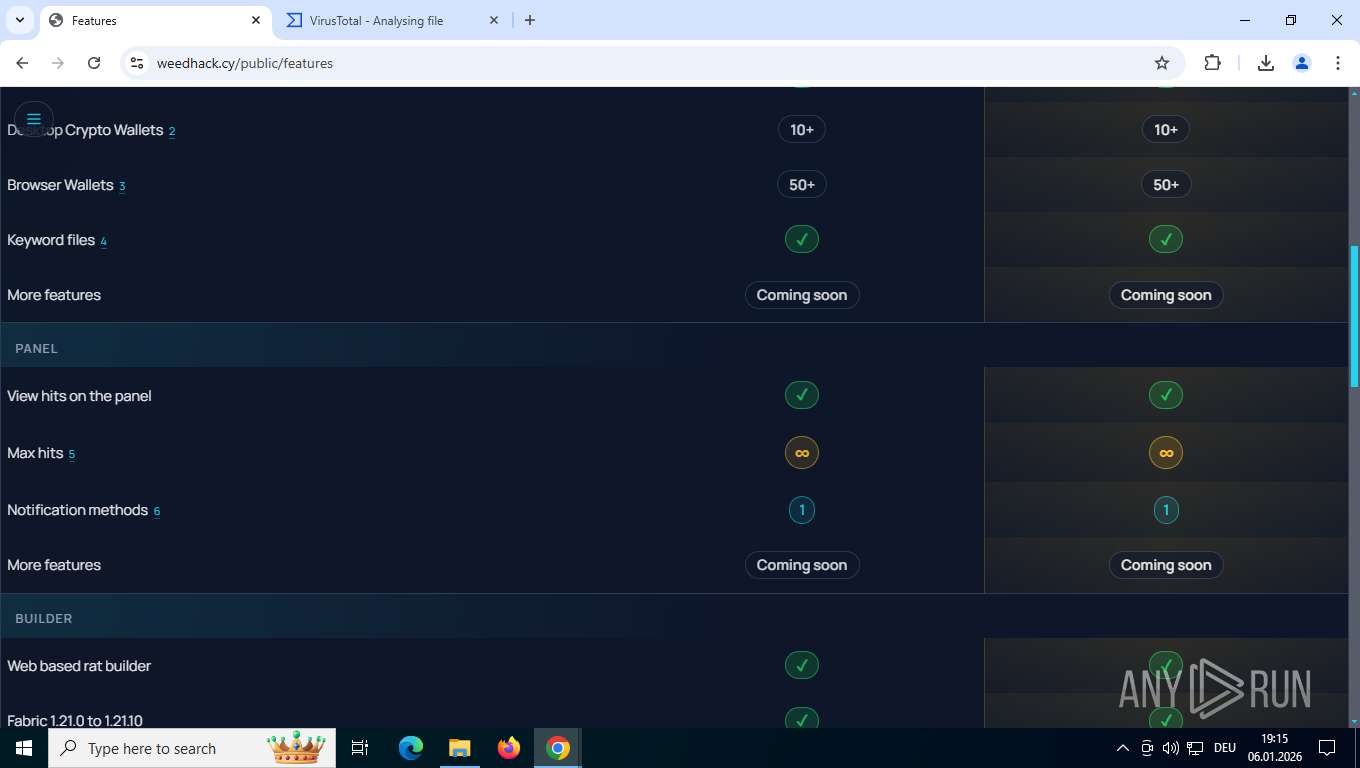Click second-column checkmark for View hits on the panel
This screenshot has width=1360, height=768.
click(x=1166, y=395)
